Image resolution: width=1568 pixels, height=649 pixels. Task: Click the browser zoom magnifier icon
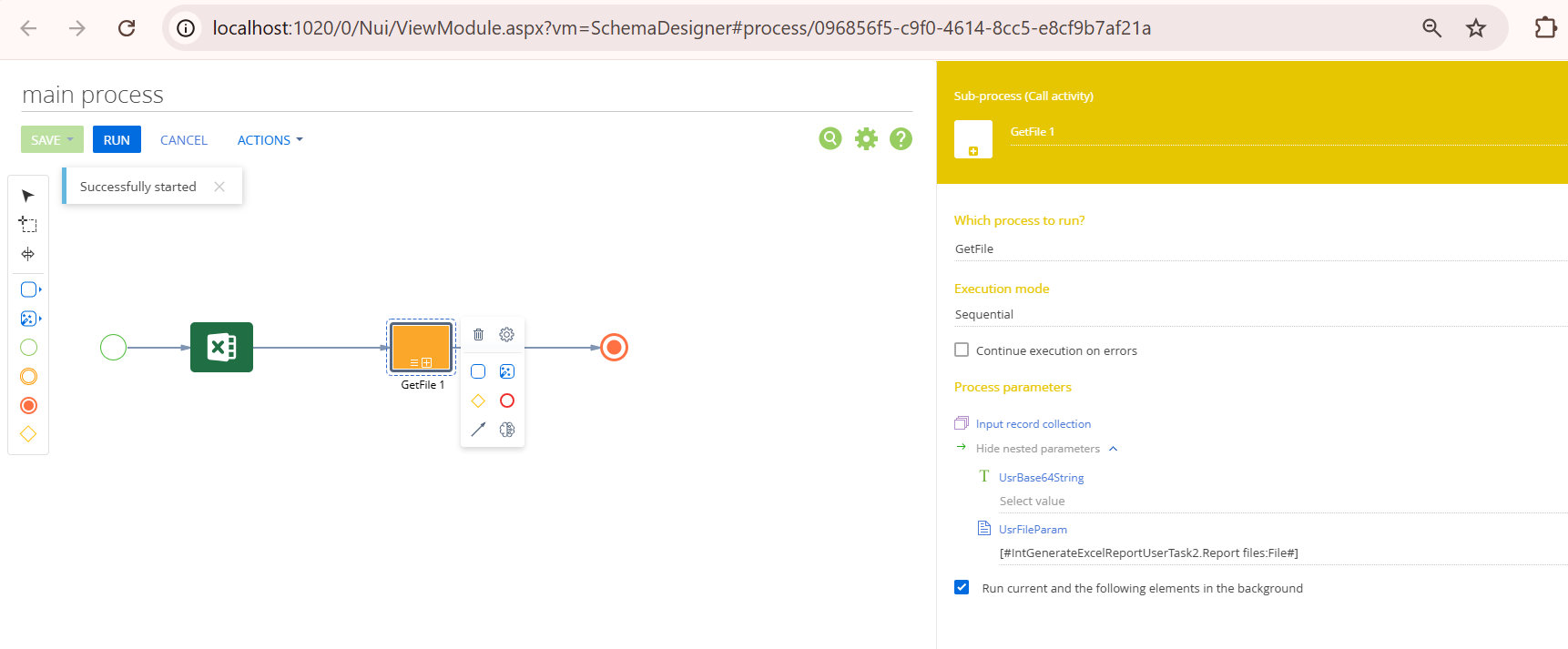click(1431, 28)
